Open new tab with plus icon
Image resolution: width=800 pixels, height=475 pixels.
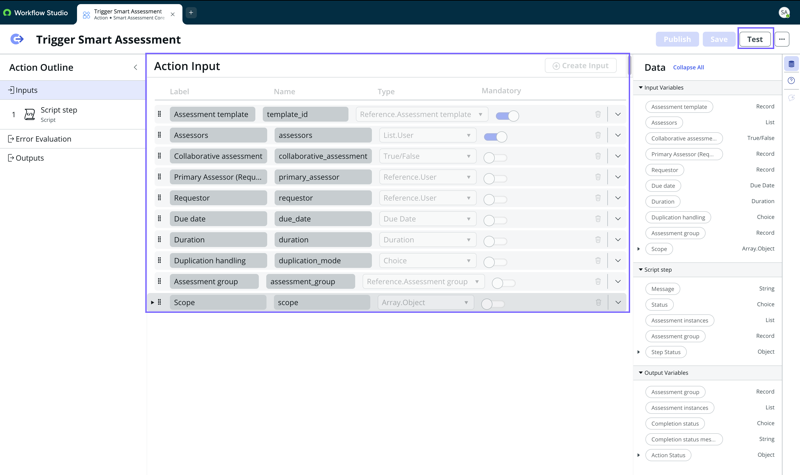(x=191, y=13)
